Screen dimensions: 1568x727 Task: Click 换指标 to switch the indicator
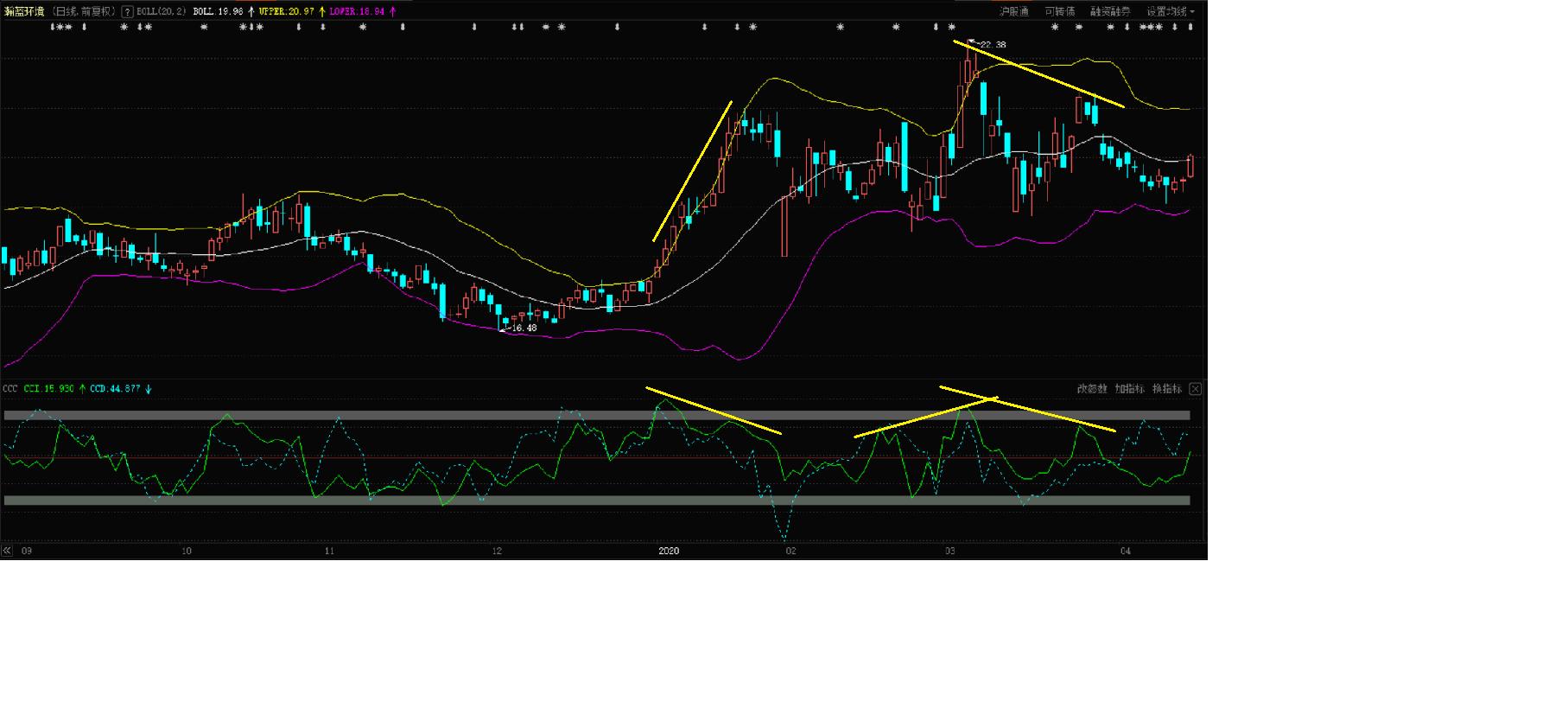(x=1166, y=389)
